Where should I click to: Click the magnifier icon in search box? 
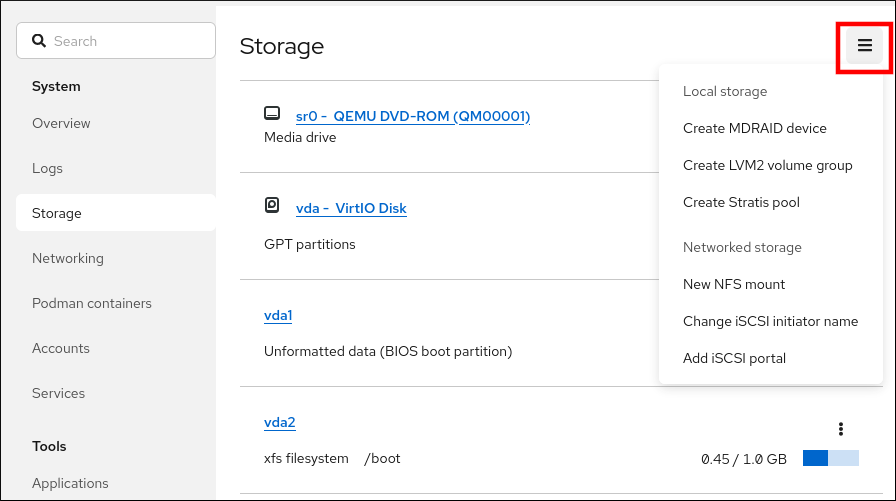point(39,41)
